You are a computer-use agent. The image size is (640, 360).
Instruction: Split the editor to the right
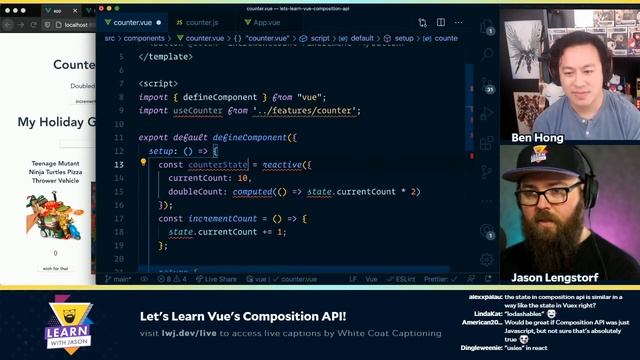click(x=441, y=22)
